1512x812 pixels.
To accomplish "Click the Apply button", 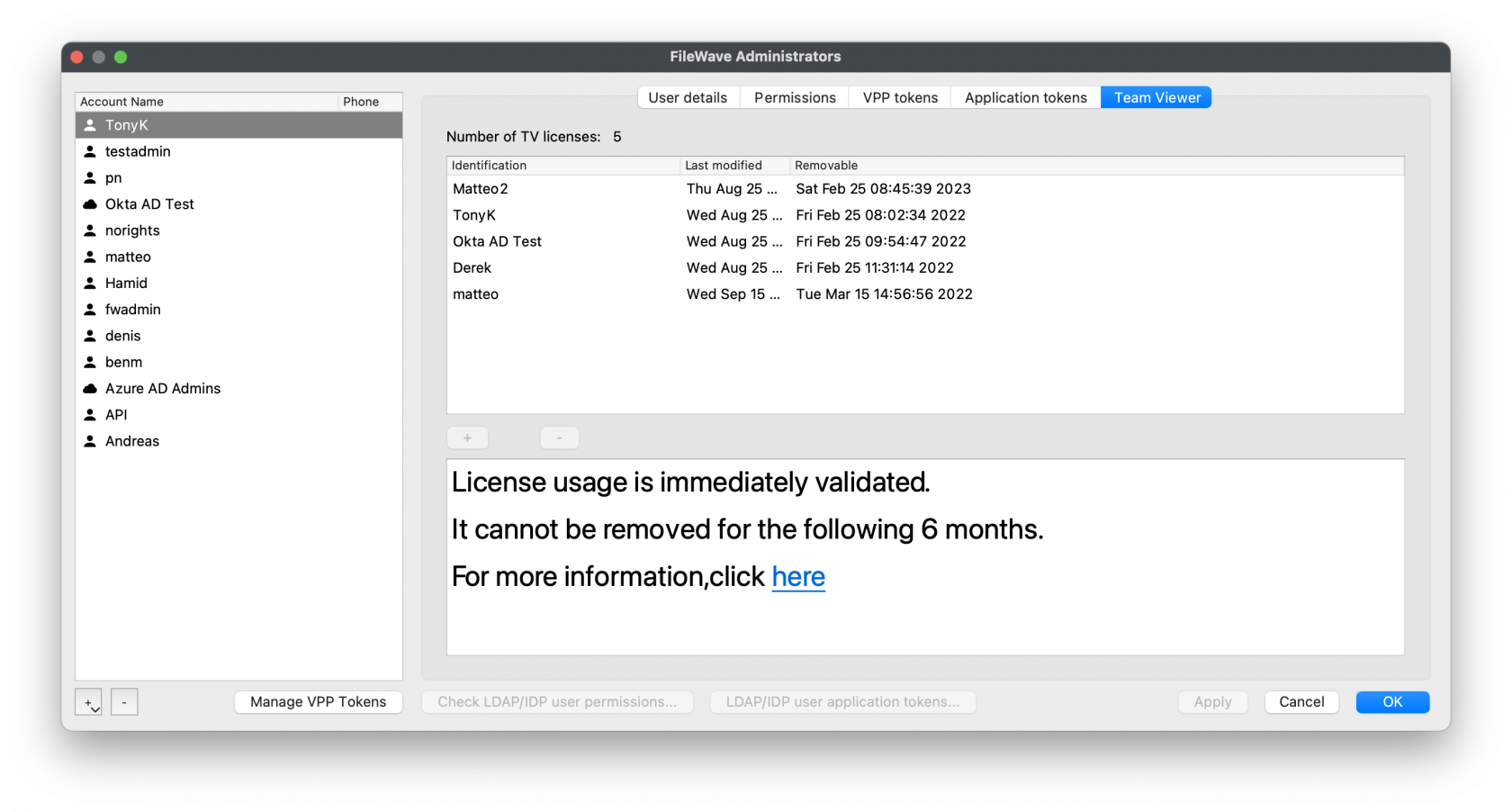I will click(x=1212, y=702).
